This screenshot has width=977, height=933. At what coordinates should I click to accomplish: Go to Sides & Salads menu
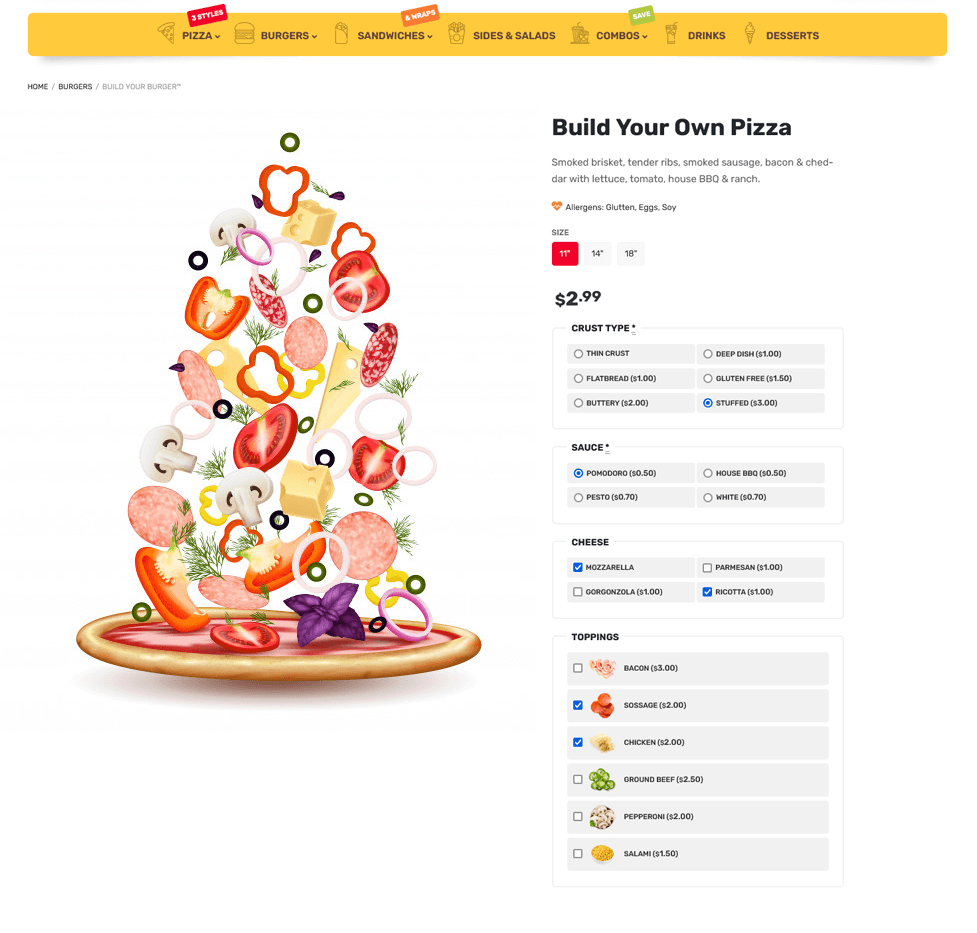[x=514, y=36]
